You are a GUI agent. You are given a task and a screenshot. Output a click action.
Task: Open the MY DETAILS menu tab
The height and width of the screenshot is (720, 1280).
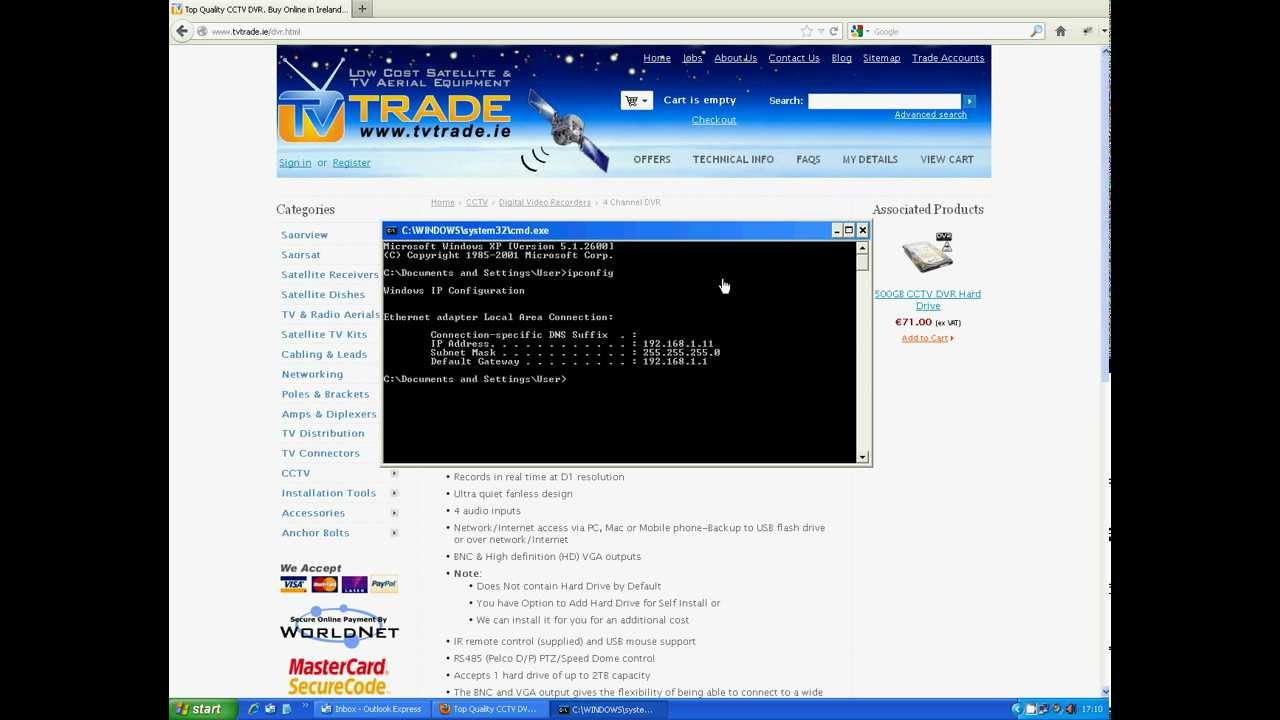870,159
